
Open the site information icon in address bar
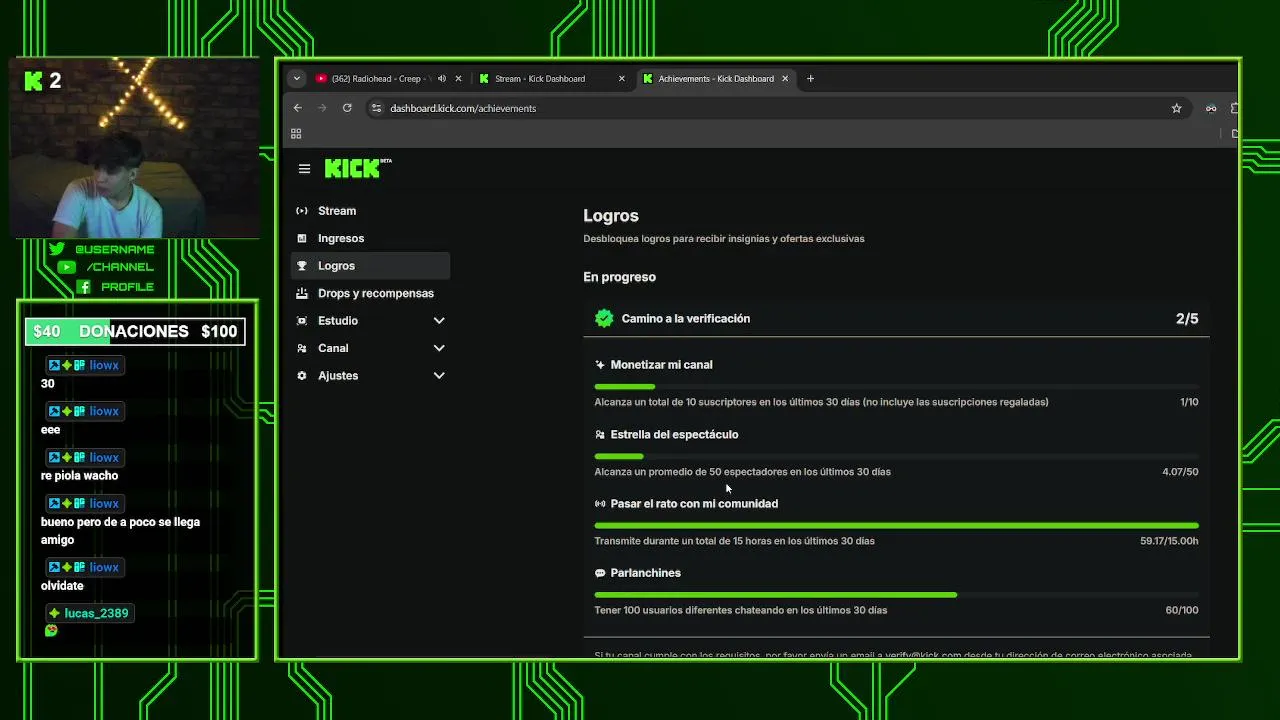tap(376, 108)
